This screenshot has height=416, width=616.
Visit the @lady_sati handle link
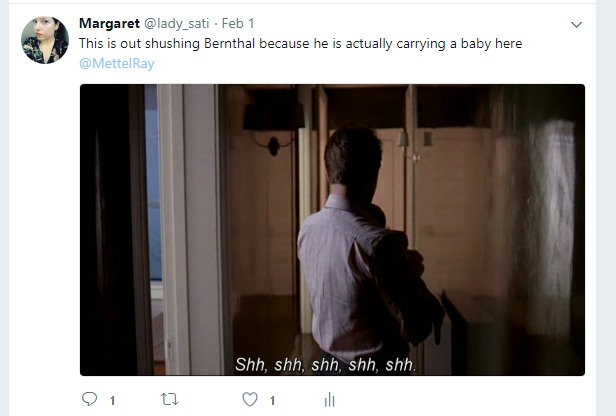177,24
